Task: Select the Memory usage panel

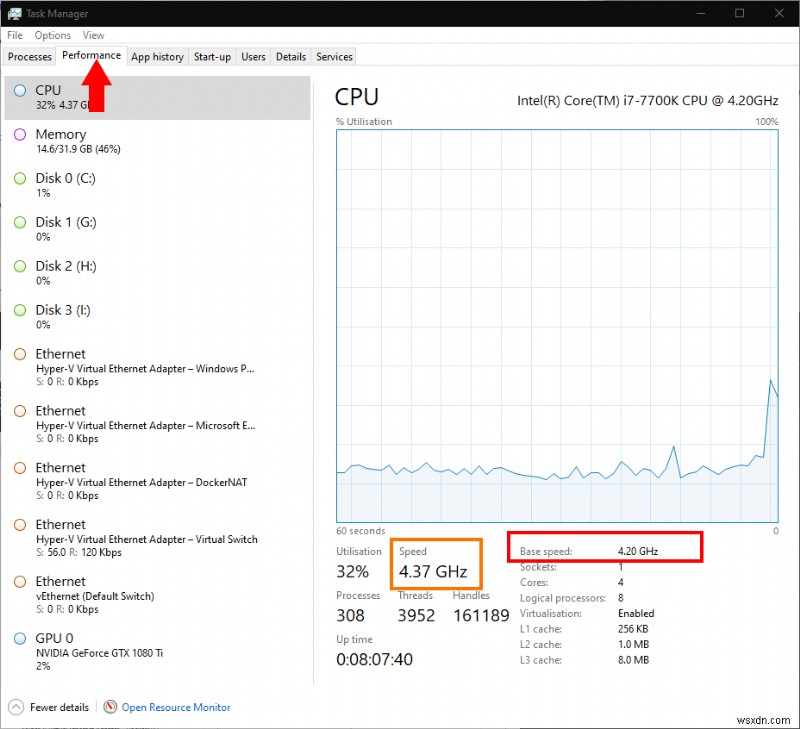Action: 80,141
